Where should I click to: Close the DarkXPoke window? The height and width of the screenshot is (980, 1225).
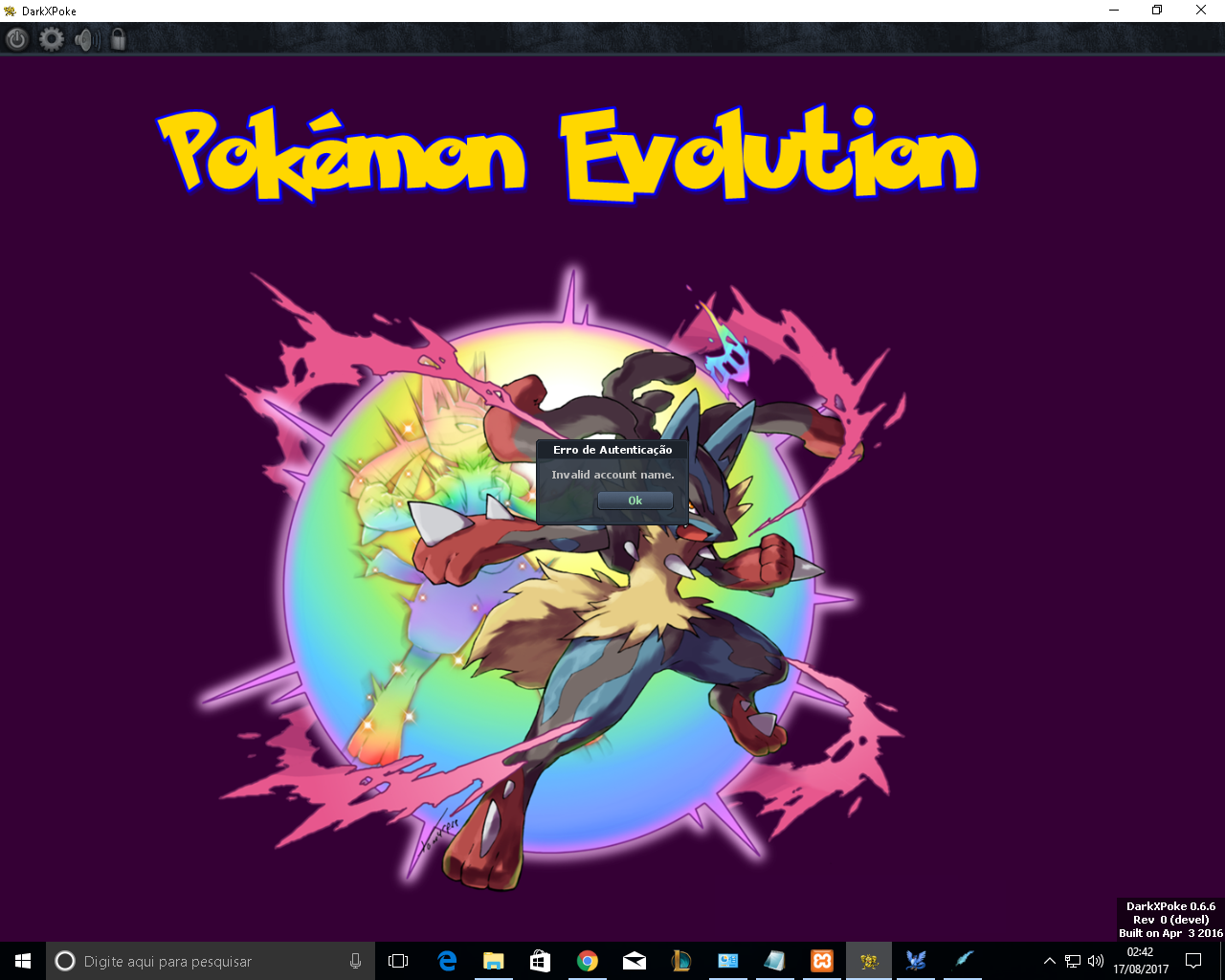point(1201,11)
